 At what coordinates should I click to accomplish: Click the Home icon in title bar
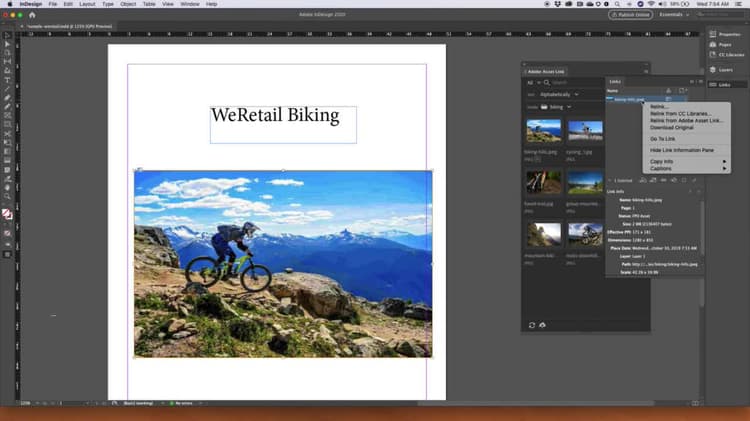pos(32,15)
